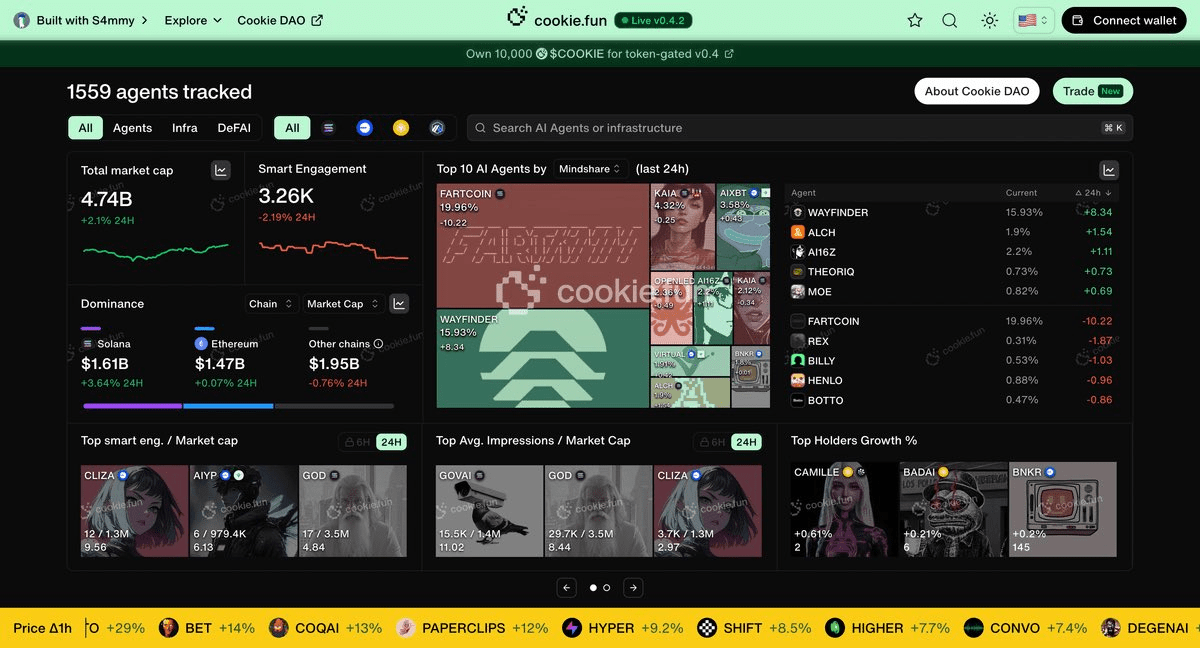The width and height of the screenshot is (1200, 648).
Task: Open the Explore dropdown menu
Action: click(193, 20)
